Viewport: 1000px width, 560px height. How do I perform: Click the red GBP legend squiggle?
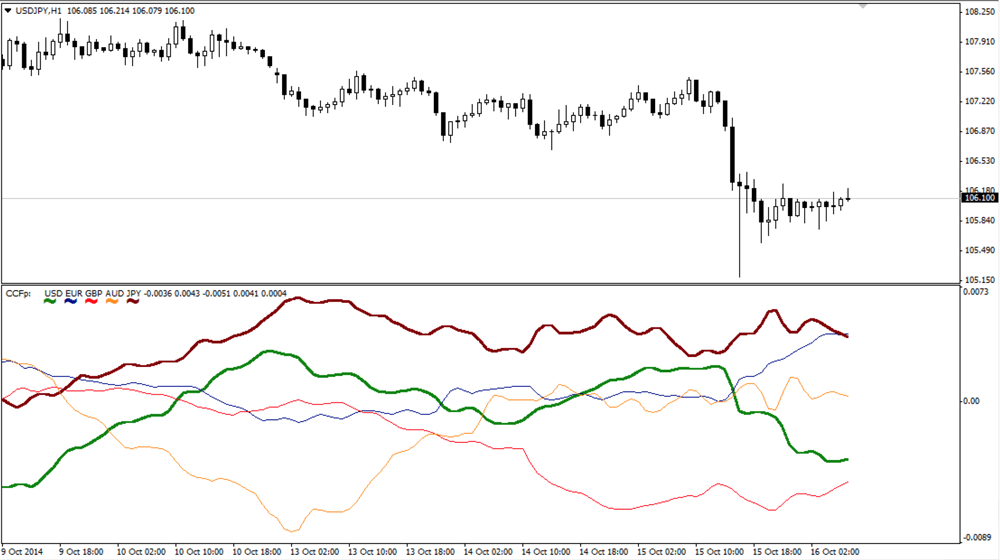click(x=91, y=301)
